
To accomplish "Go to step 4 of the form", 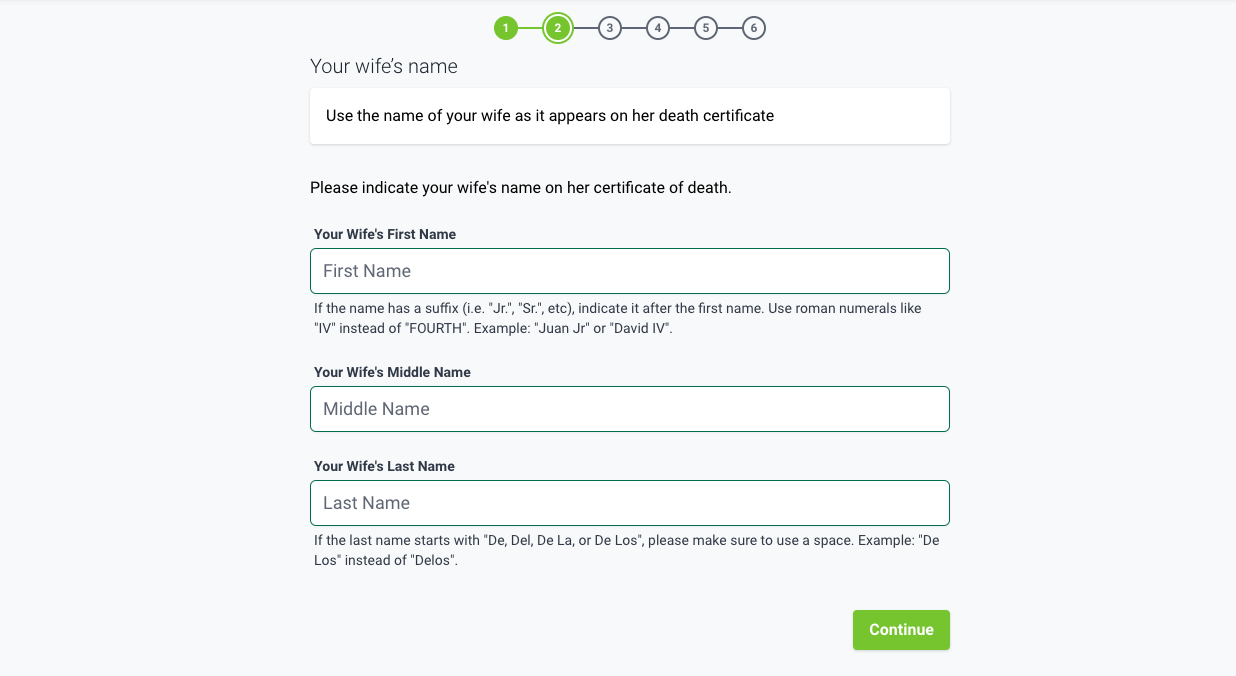I will pos(657,28).
